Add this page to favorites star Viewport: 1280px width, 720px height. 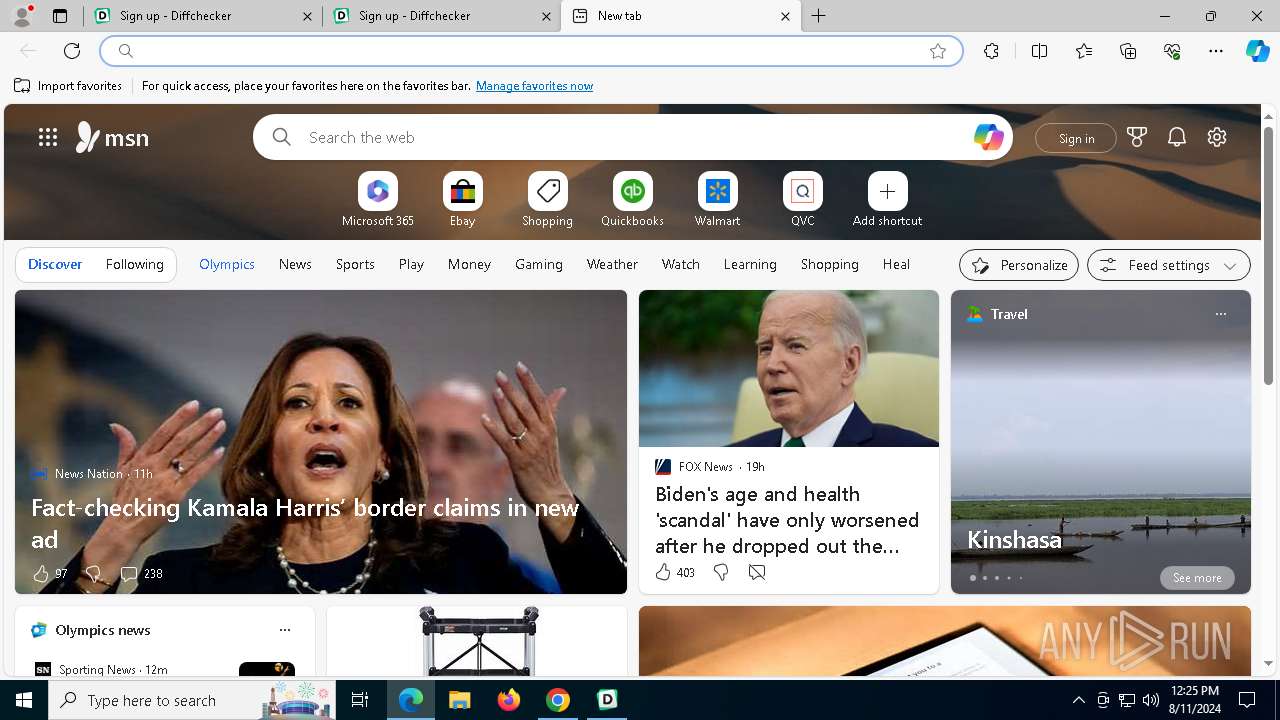(938, 51)
